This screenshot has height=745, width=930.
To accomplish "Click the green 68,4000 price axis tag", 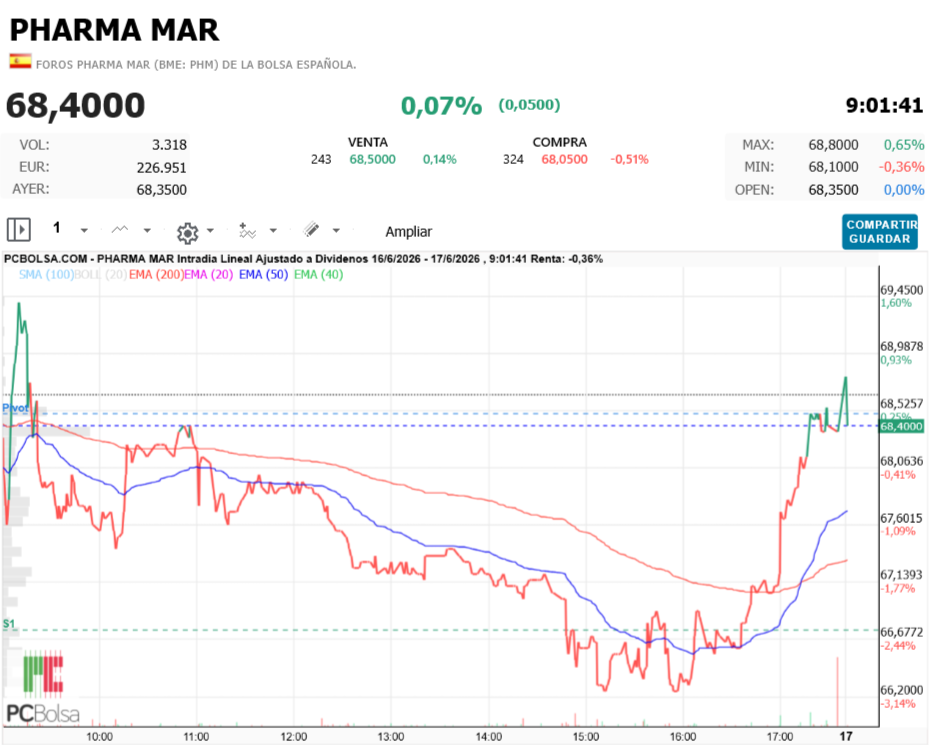I will click(902, 426).
